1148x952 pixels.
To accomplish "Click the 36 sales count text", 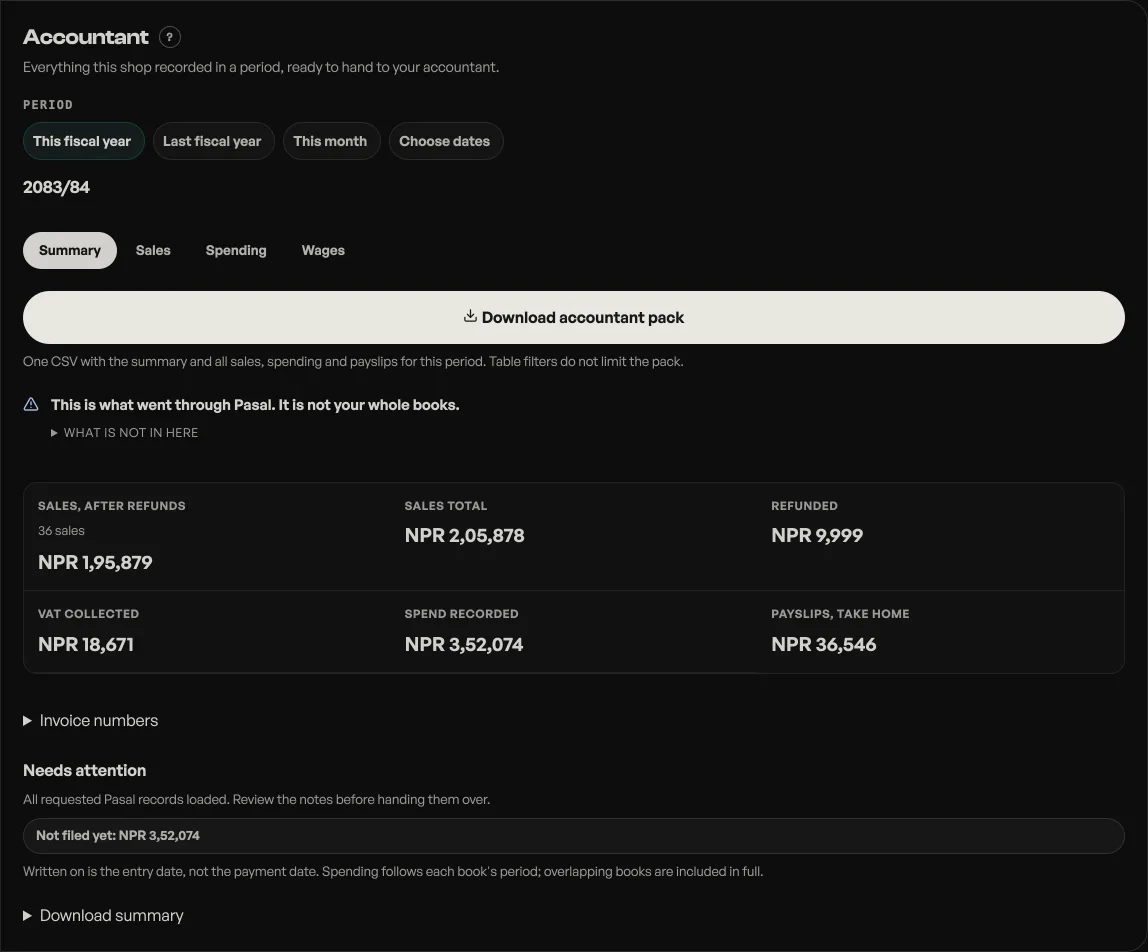I will click(x=62, y=531).
